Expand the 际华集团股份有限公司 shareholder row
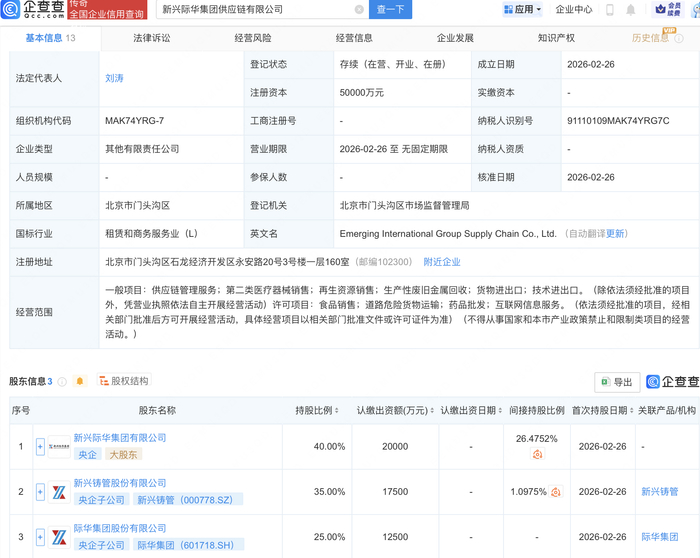Screen dimensions: 700x558 (x=39, y=537)
